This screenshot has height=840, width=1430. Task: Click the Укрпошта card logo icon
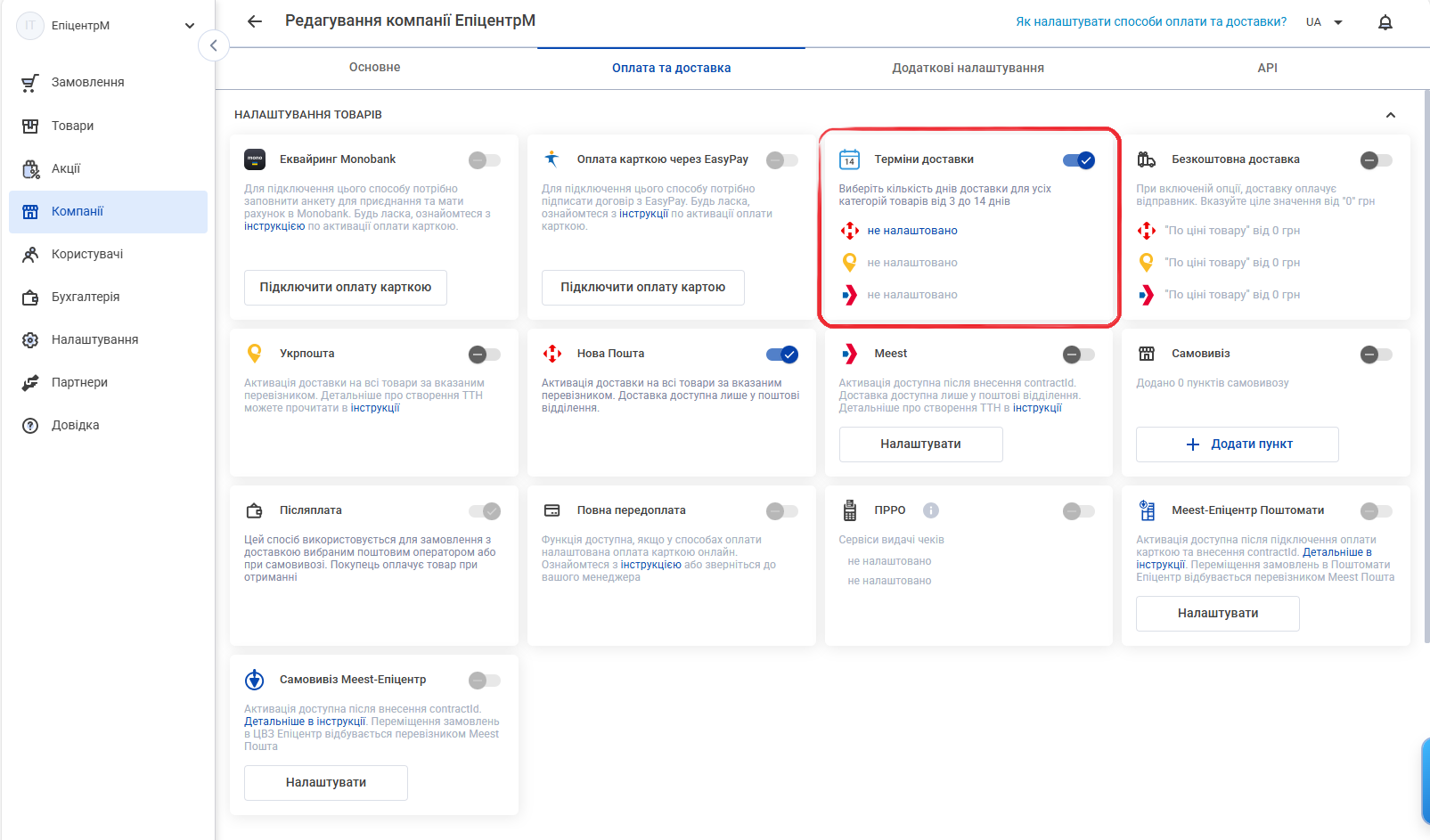click(x=255, y=354)
